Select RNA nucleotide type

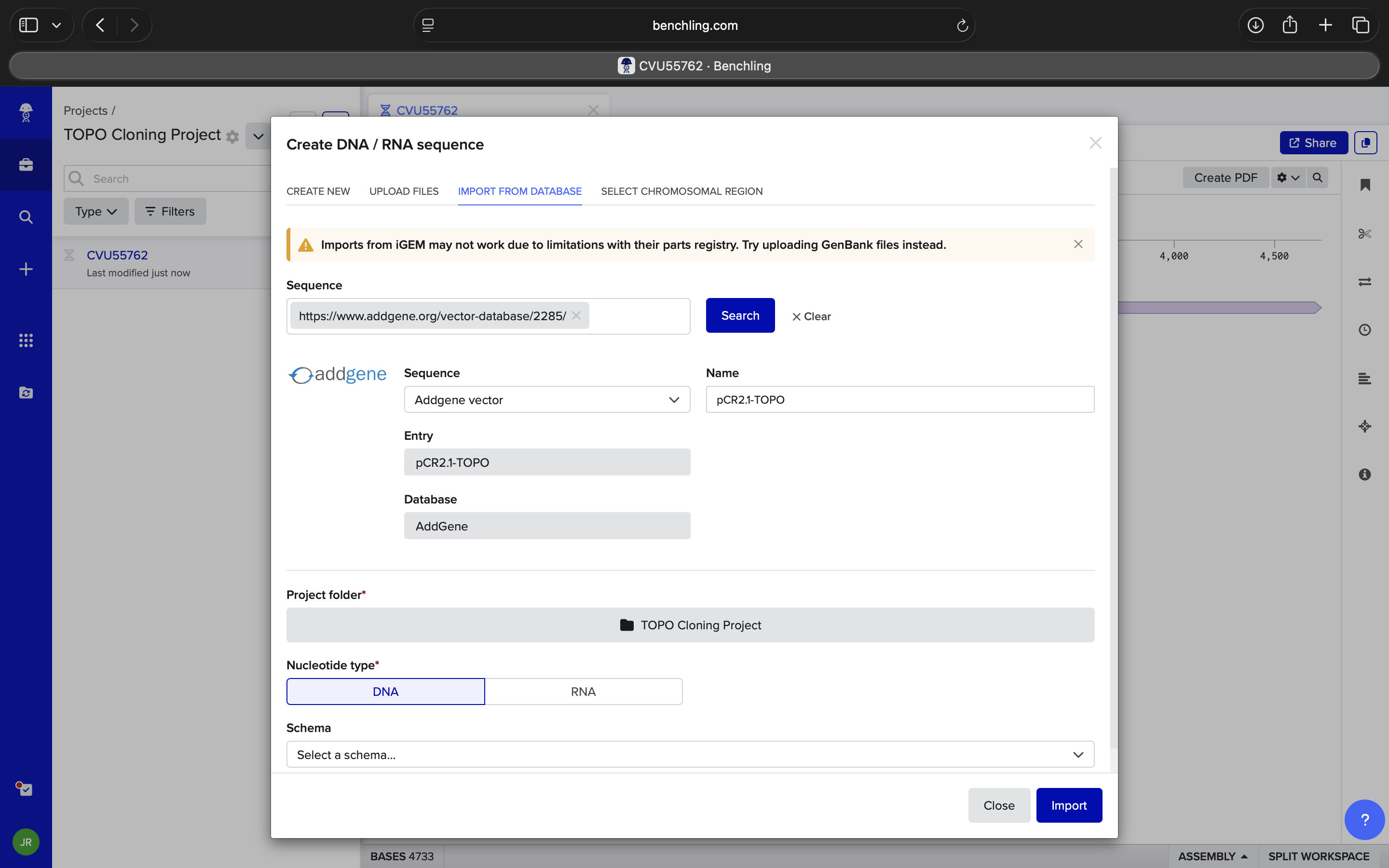[x=583, y=692]
